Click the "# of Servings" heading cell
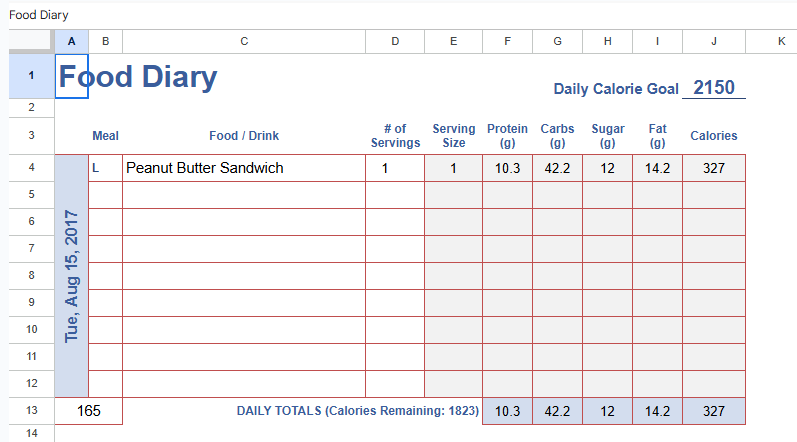The width and height of the screenshot is (797, 442). click(395, 135)
